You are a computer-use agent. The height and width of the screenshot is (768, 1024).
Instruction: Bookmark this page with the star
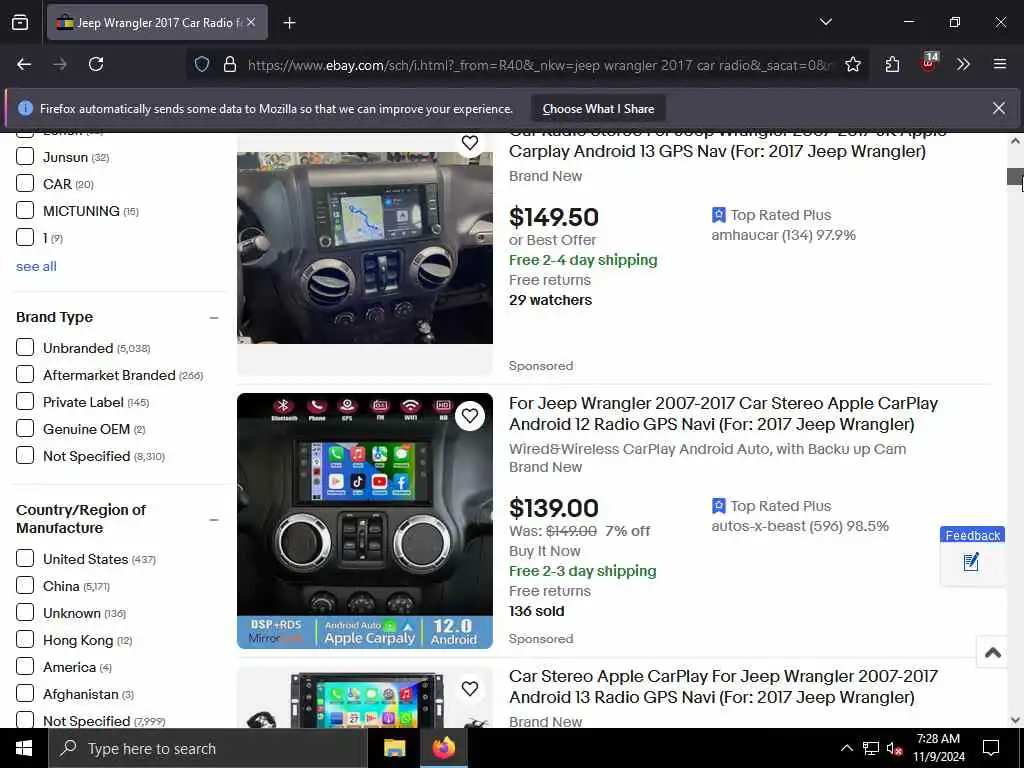pyautogui.click(x=852, y=64)
